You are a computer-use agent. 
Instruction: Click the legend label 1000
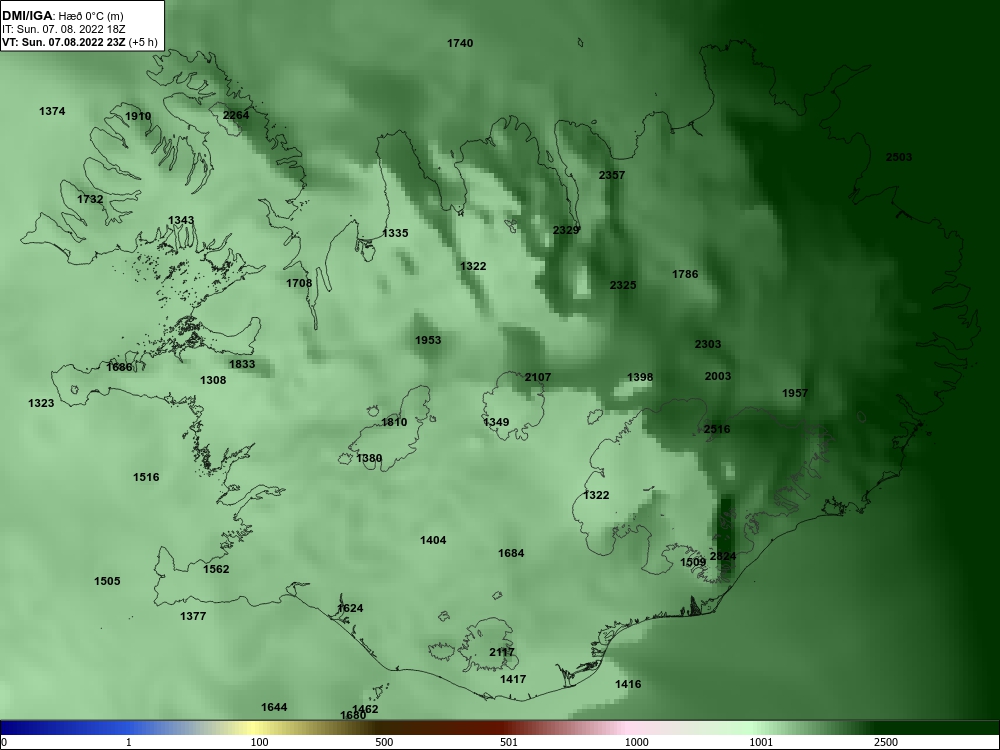636,742
